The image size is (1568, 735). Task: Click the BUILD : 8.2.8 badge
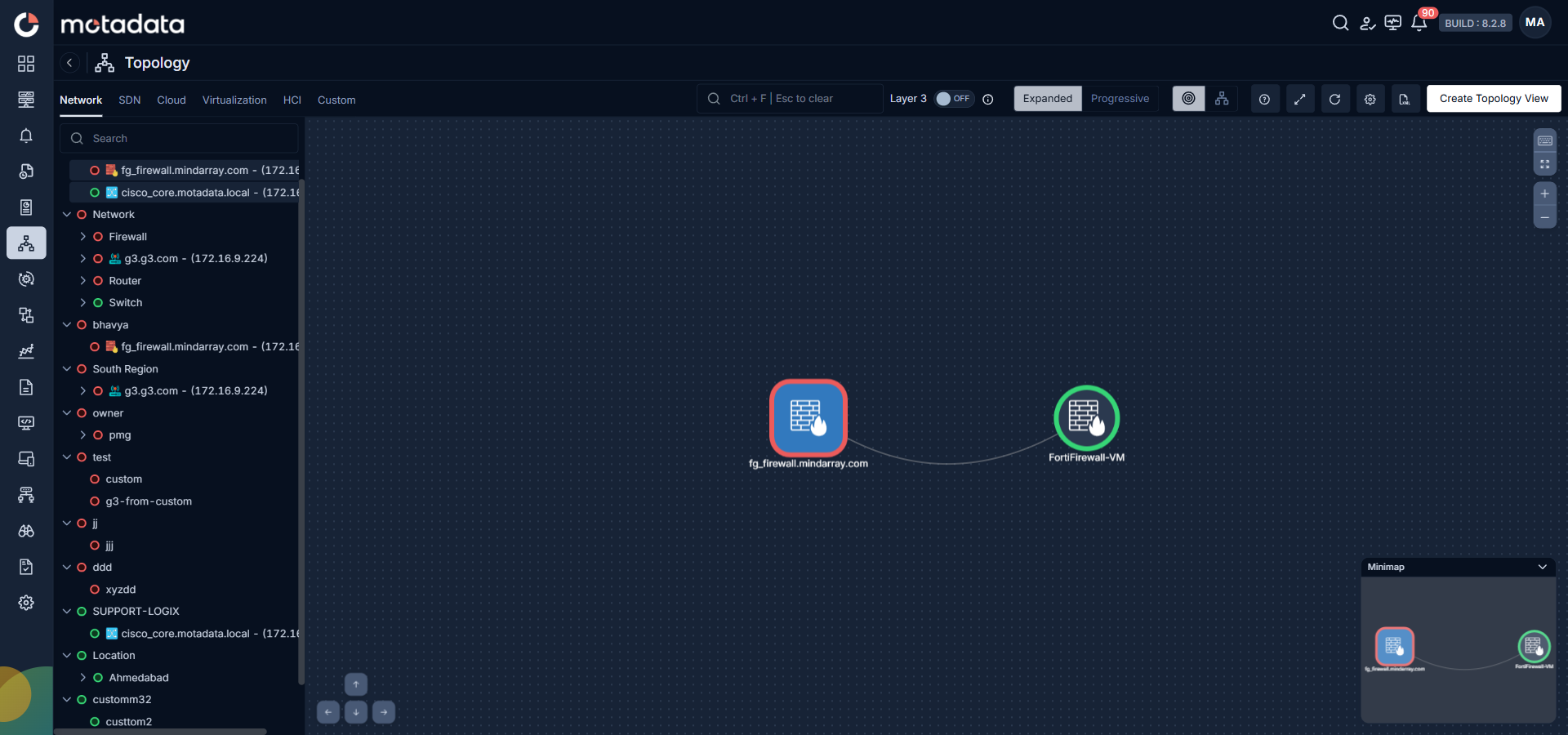(x=1475, y=23)
